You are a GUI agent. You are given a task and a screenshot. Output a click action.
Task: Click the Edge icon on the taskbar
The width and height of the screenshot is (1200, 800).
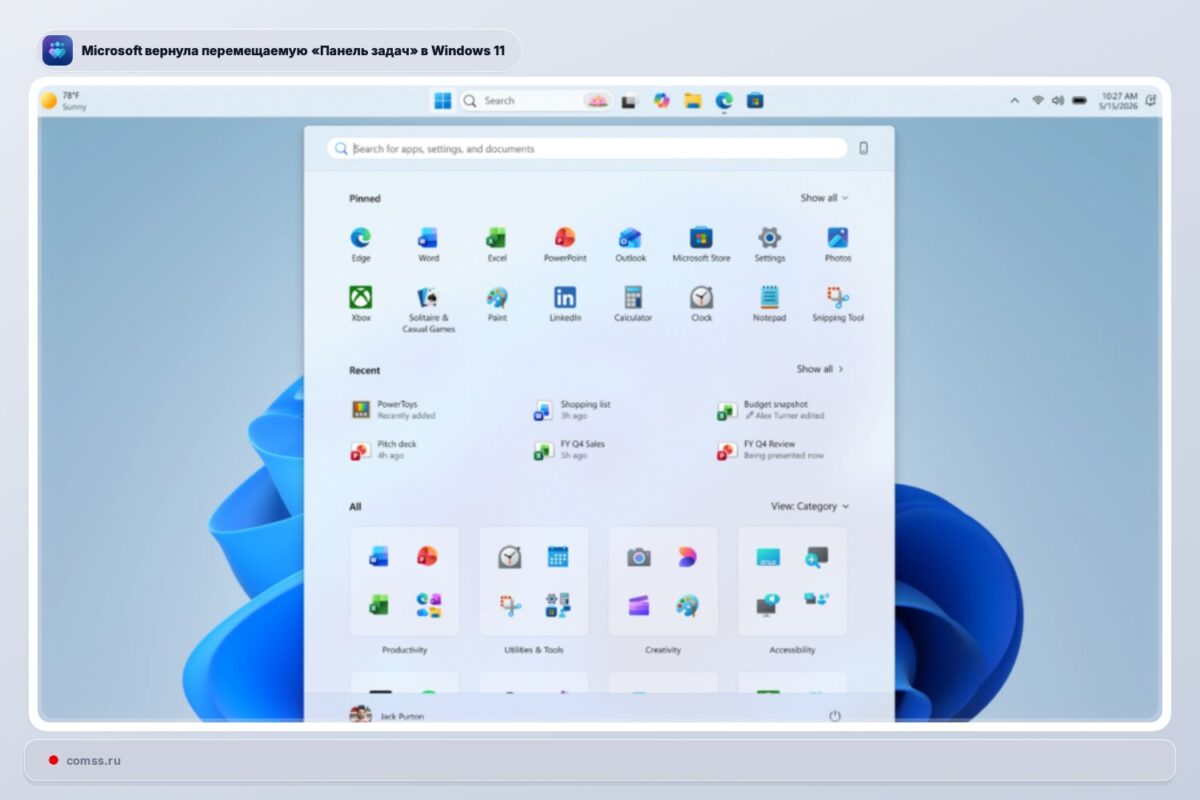724,100
